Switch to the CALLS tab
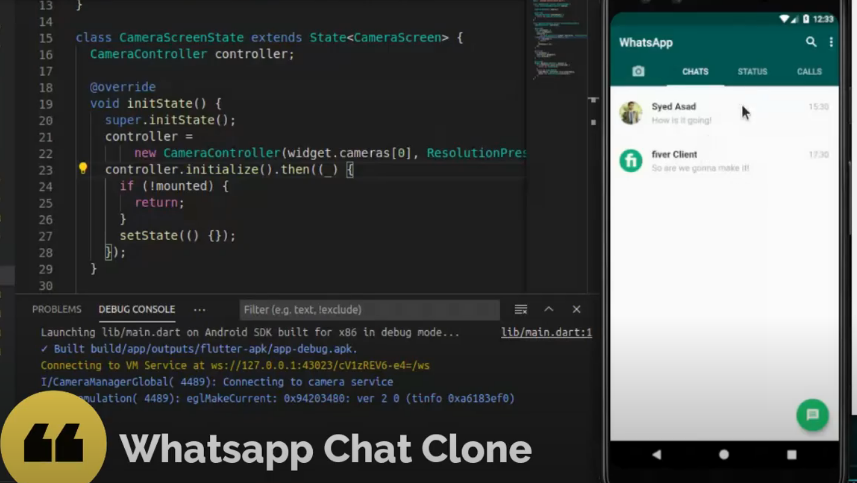 pyautogui.click(x=809, y=72)
